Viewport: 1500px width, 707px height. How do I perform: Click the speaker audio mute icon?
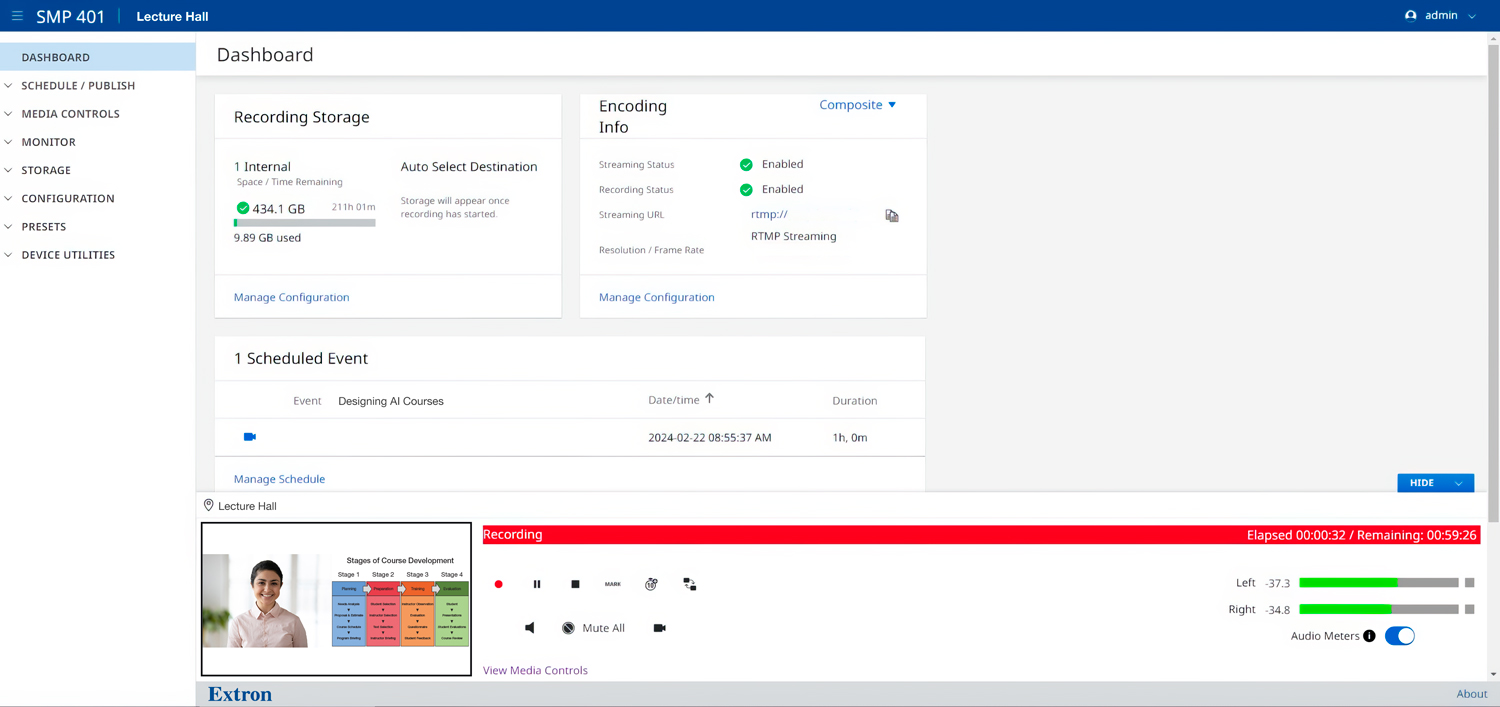(x=530, y=628)
